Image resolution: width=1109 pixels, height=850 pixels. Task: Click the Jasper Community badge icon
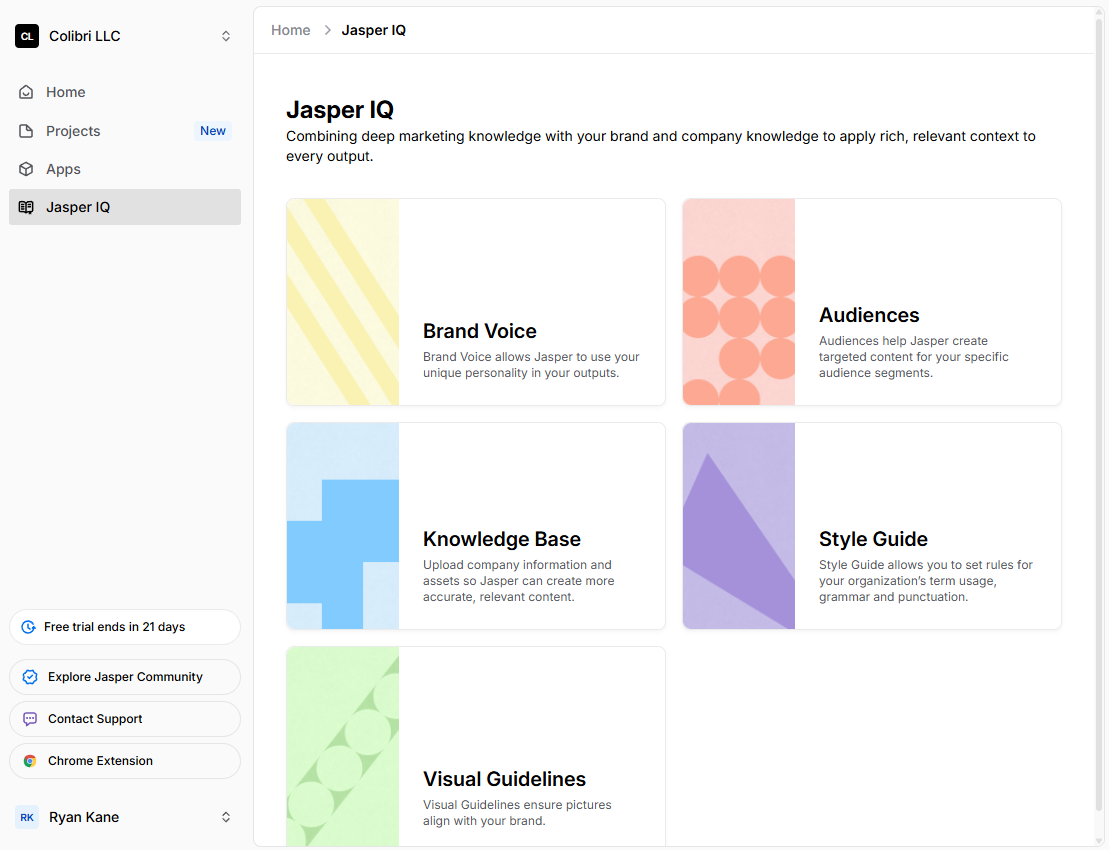point(30,677)
